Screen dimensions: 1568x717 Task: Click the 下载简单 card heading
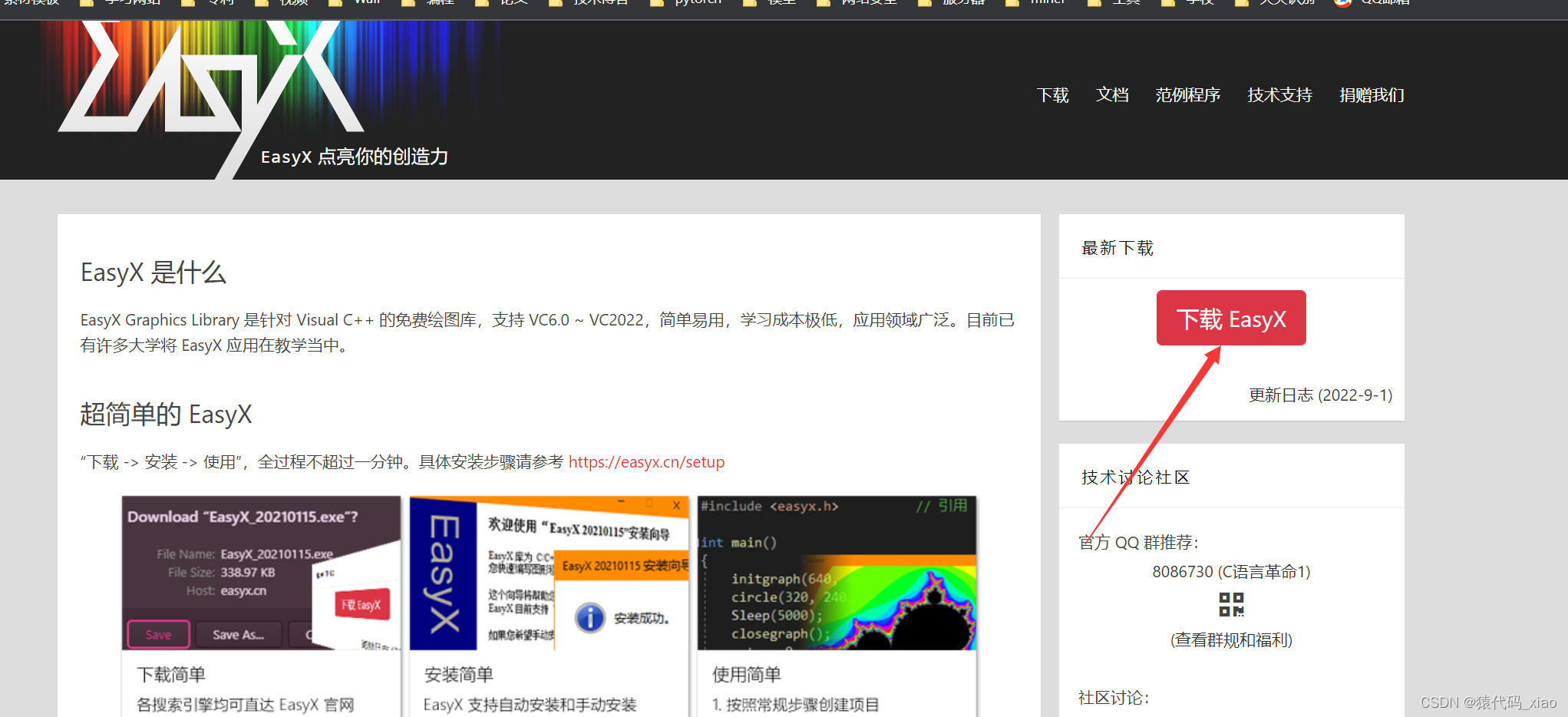pos(171,675)
